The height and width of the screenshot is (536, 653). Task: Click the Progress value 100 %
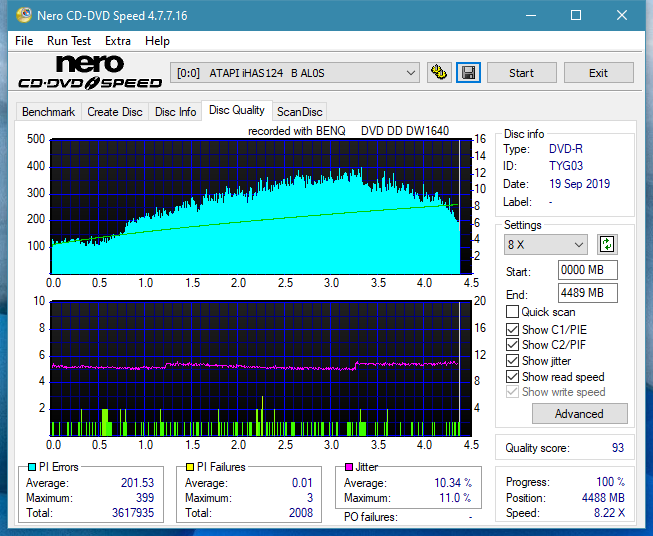tap(611, 482)
